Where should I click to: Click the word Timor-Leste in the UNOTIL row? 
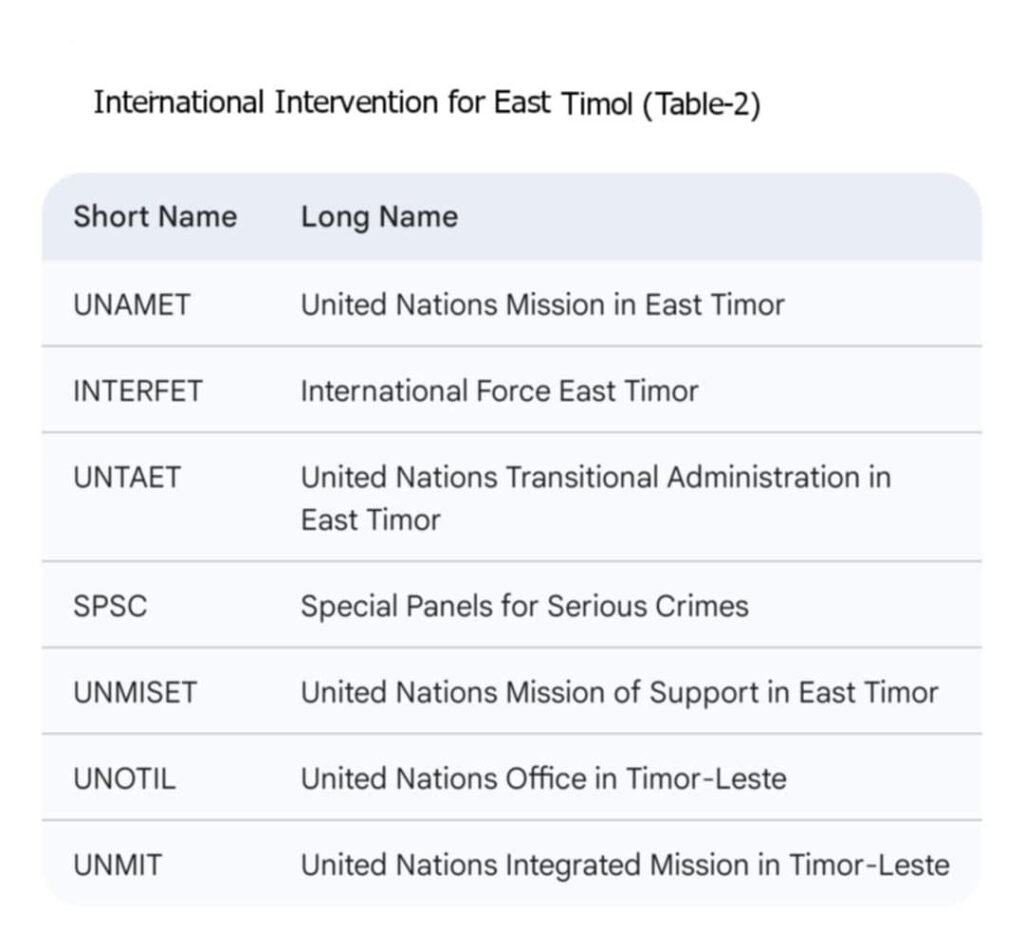[706, 778]
